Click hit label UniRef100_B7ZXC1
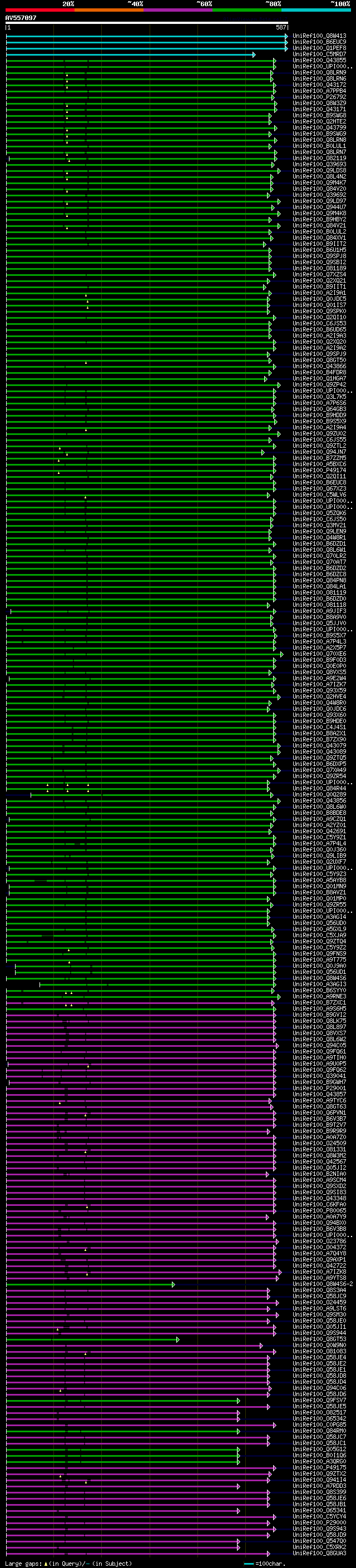This screenshot has height=1568, width=356. click(319, 1002)
